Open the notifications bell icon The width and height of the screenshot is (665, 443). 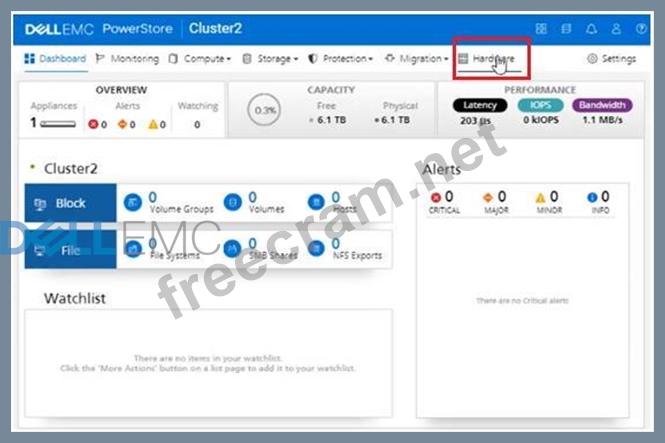point(592,29)
